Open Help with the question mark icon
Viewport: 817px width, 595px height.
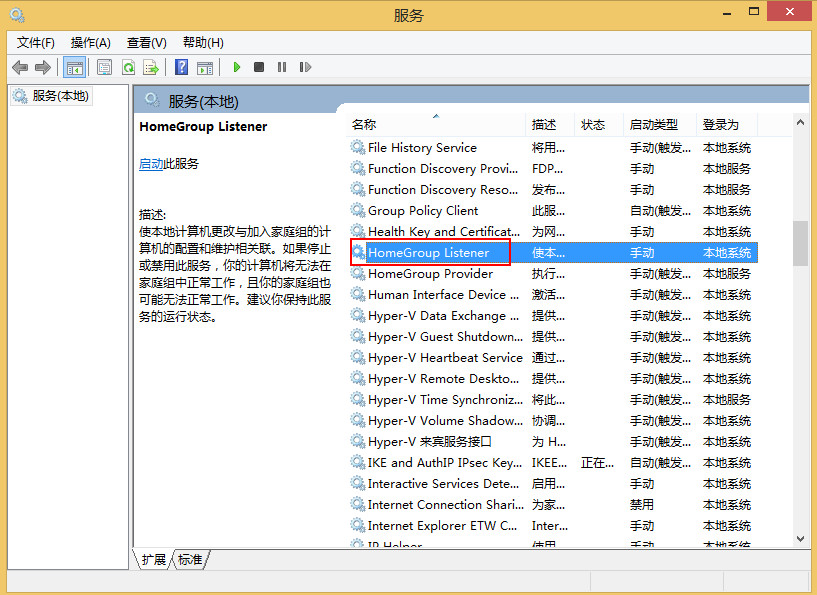tap(181, 67)
